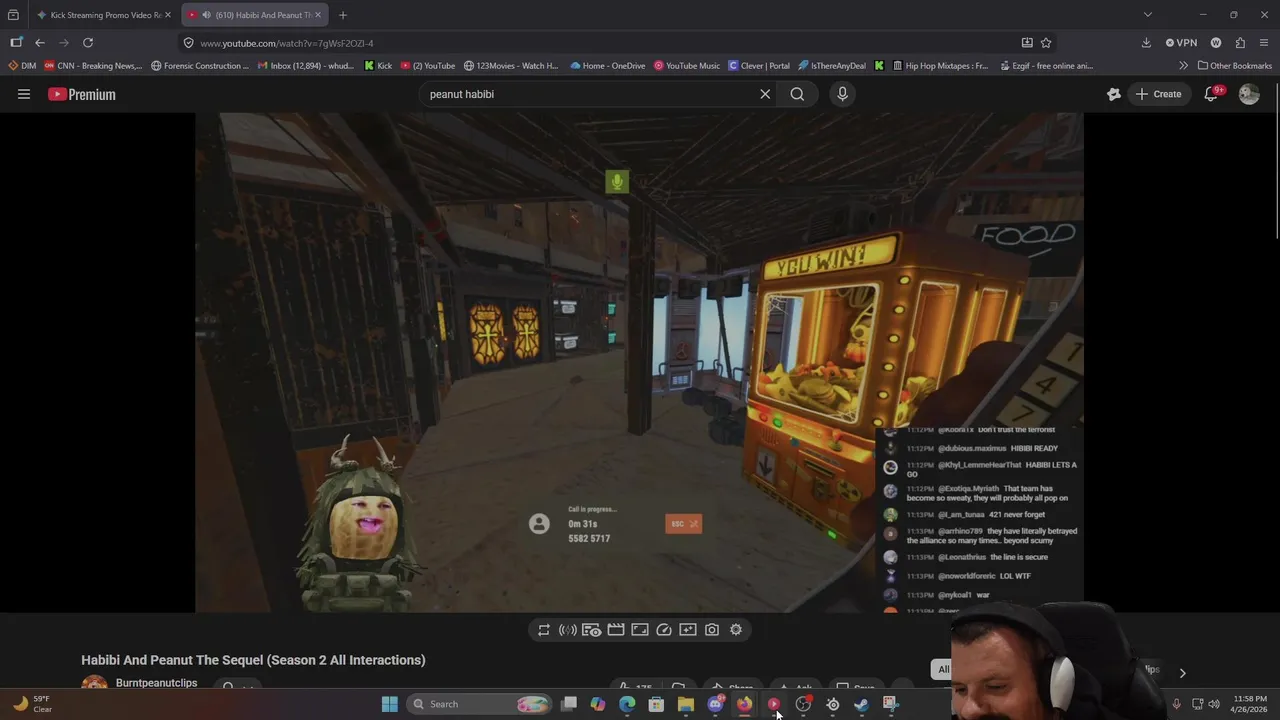Go back one page
1280x720 pixels.
tap(39, 43)
